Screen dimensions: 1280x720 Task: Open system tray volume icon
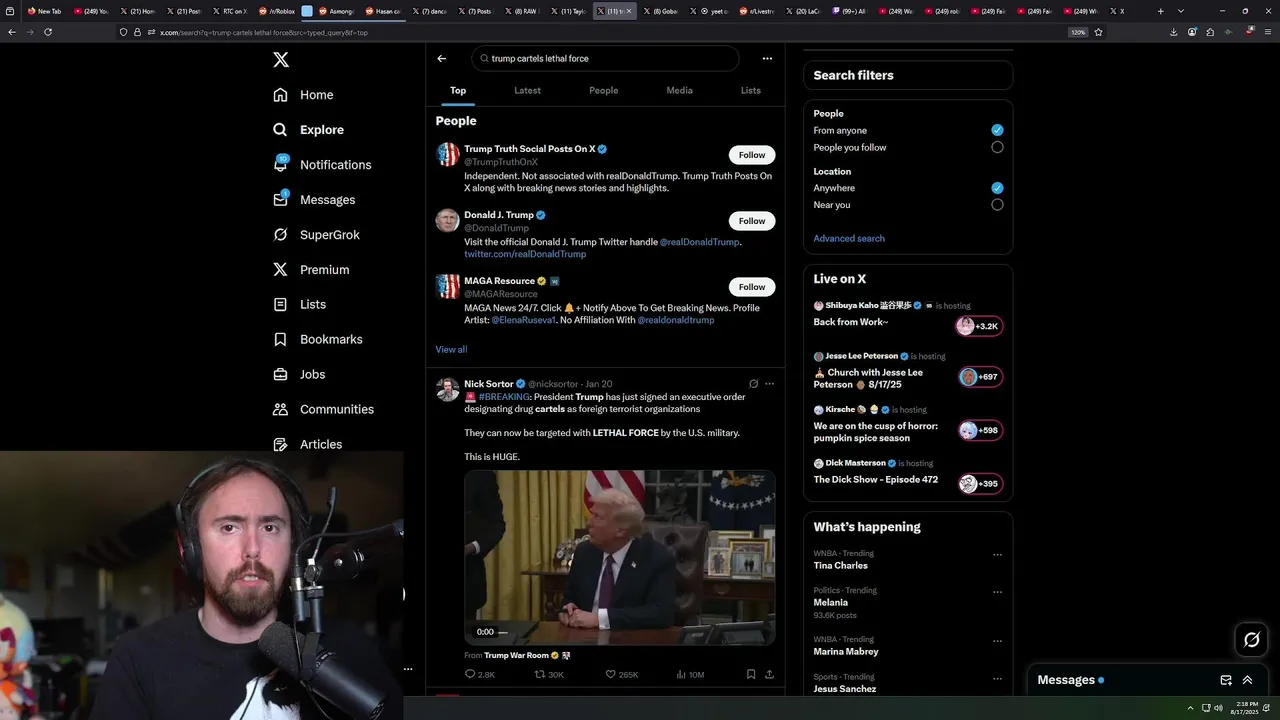tap(1217, 708)
